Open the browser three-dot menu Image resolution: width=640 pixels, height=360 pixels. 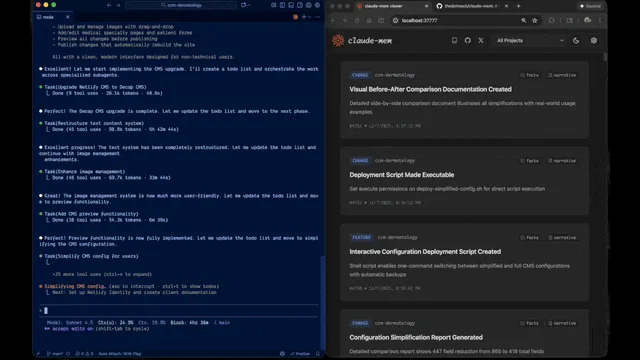pyautogui.click(x=600, y=20)
